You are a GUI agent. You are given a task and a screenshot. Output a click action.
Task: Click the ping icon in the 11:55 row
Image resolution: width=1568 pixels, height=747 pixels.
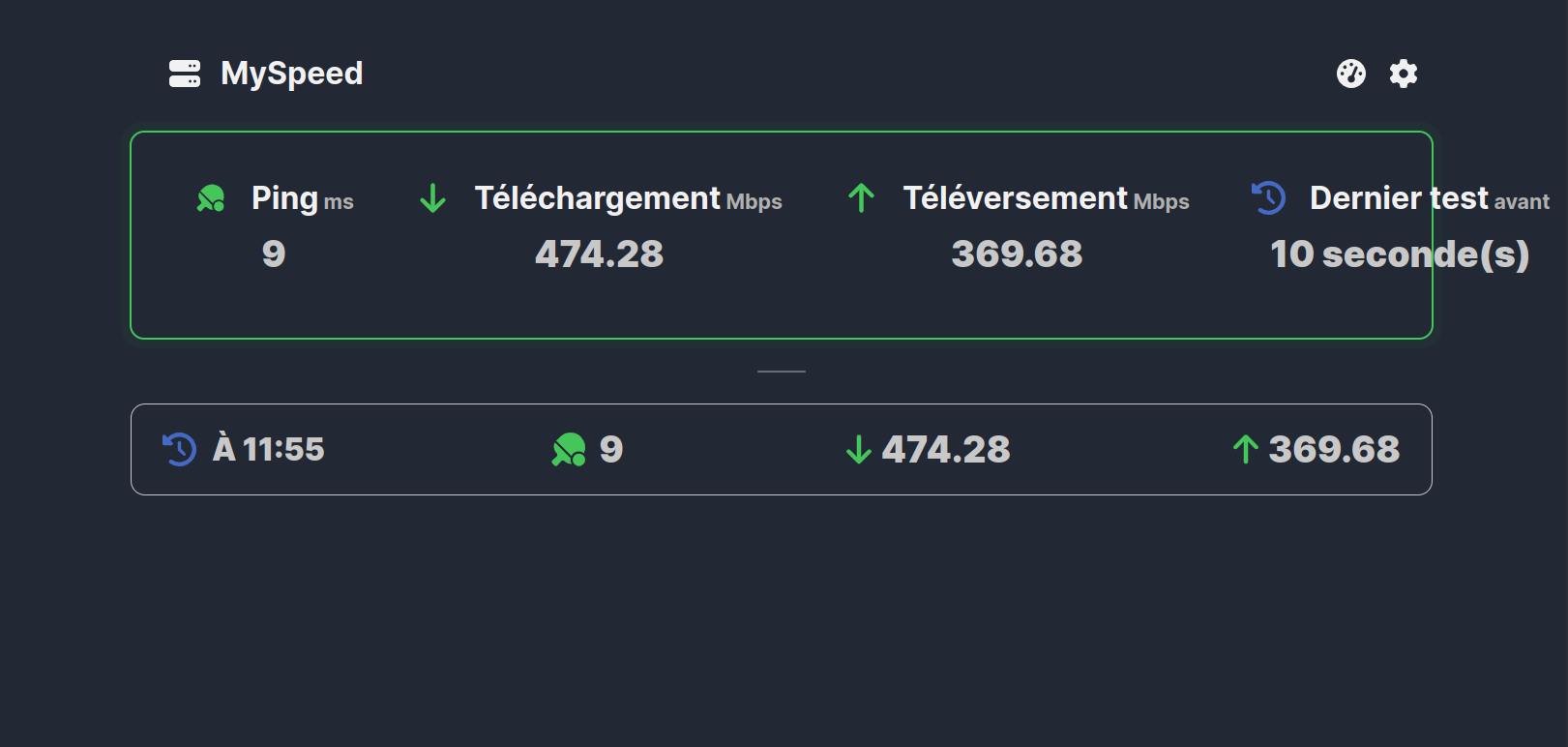(569, 449)
